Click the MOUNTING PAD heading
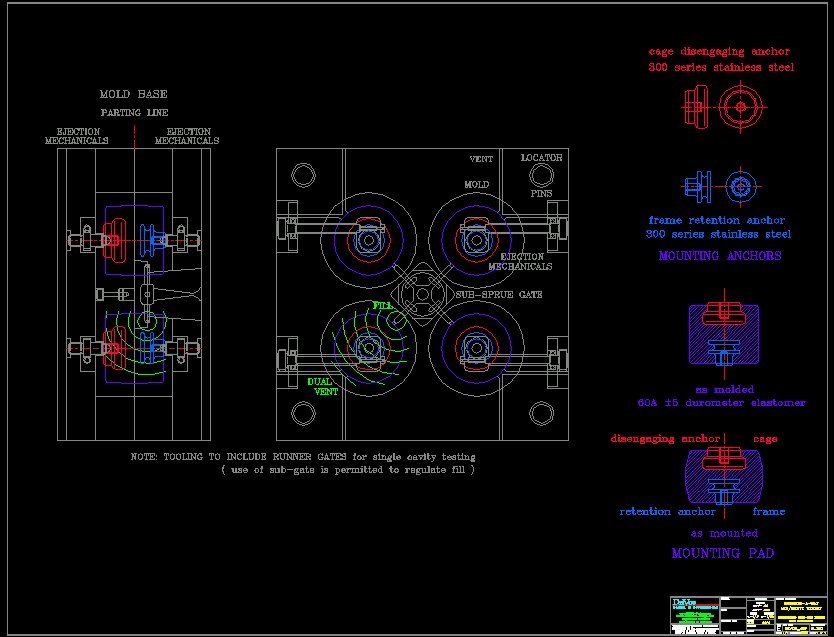Image resolution: width=834 pixels, height=637 pixels. 719,553
